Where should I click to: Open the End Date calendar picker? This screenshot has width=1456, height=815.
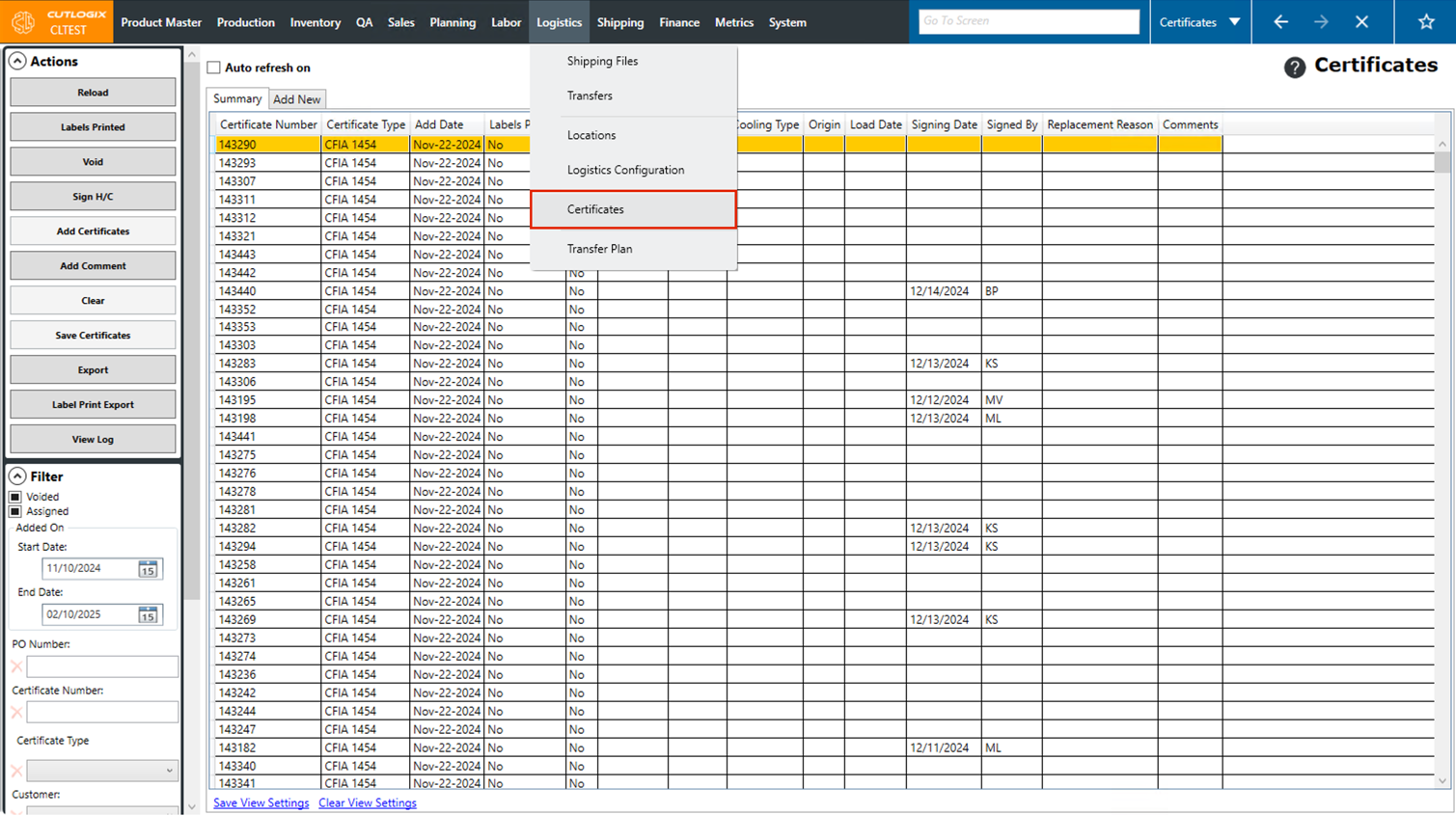coord(148,614)
